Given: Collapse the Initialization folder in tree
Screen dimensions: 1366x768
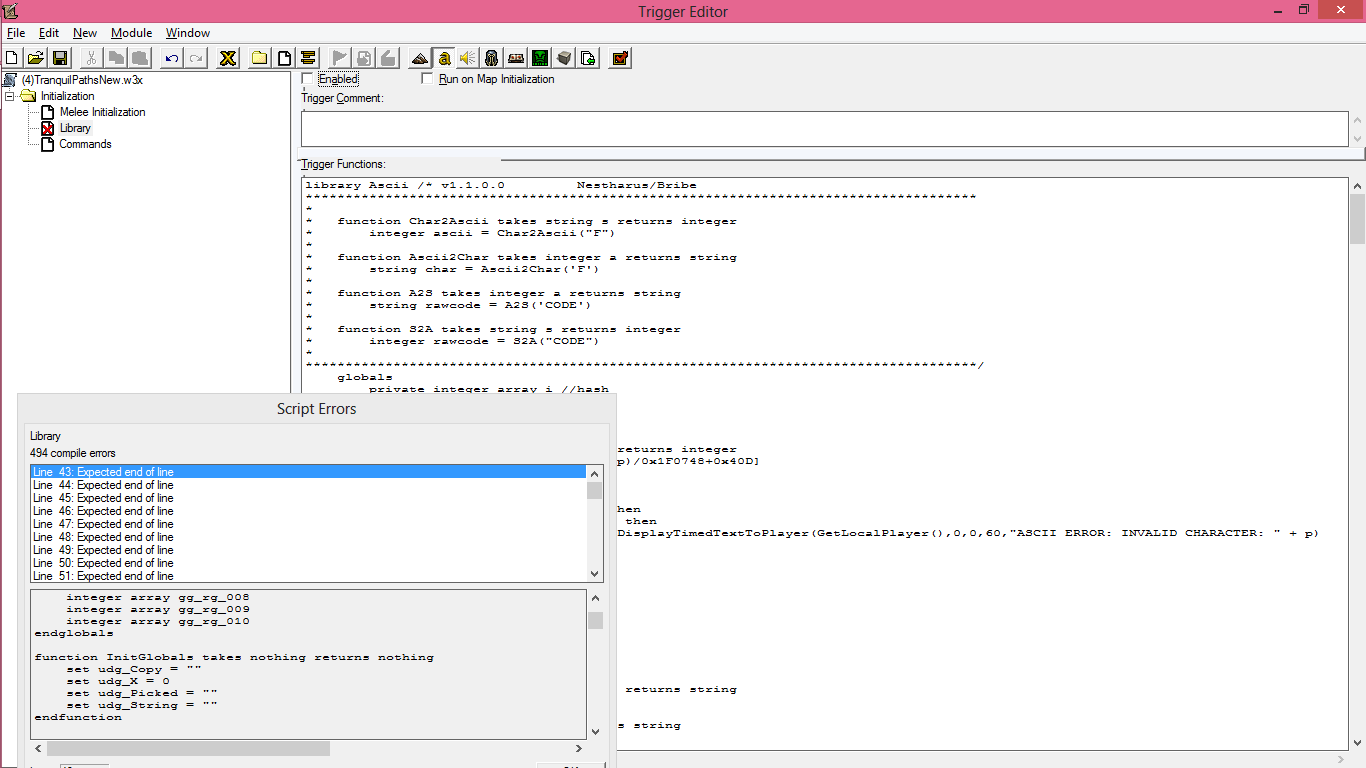Looking at the screenshot, I should (x=10, y=97).
